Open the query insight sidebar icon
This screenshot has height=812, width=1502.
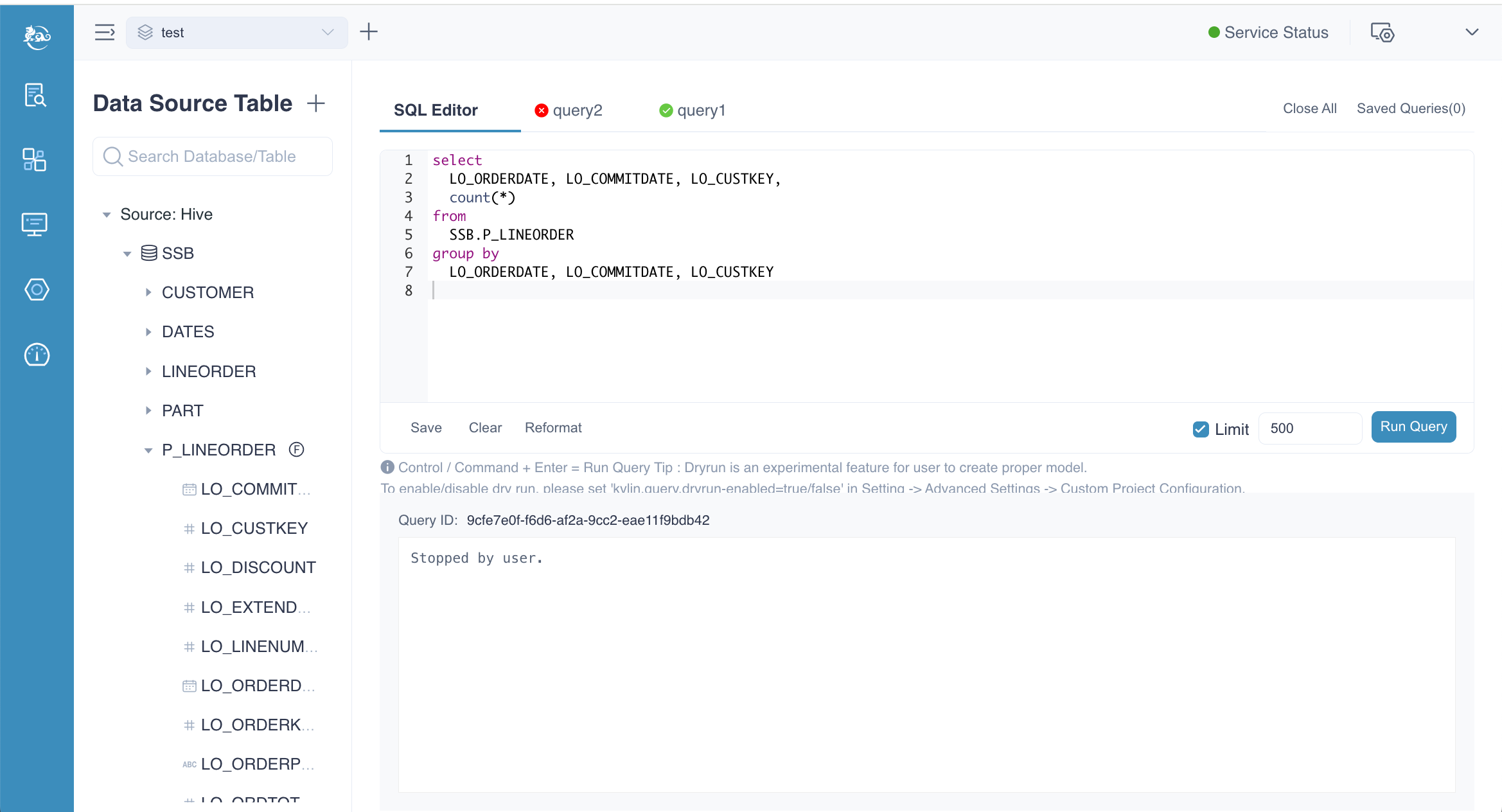point(35,95)
